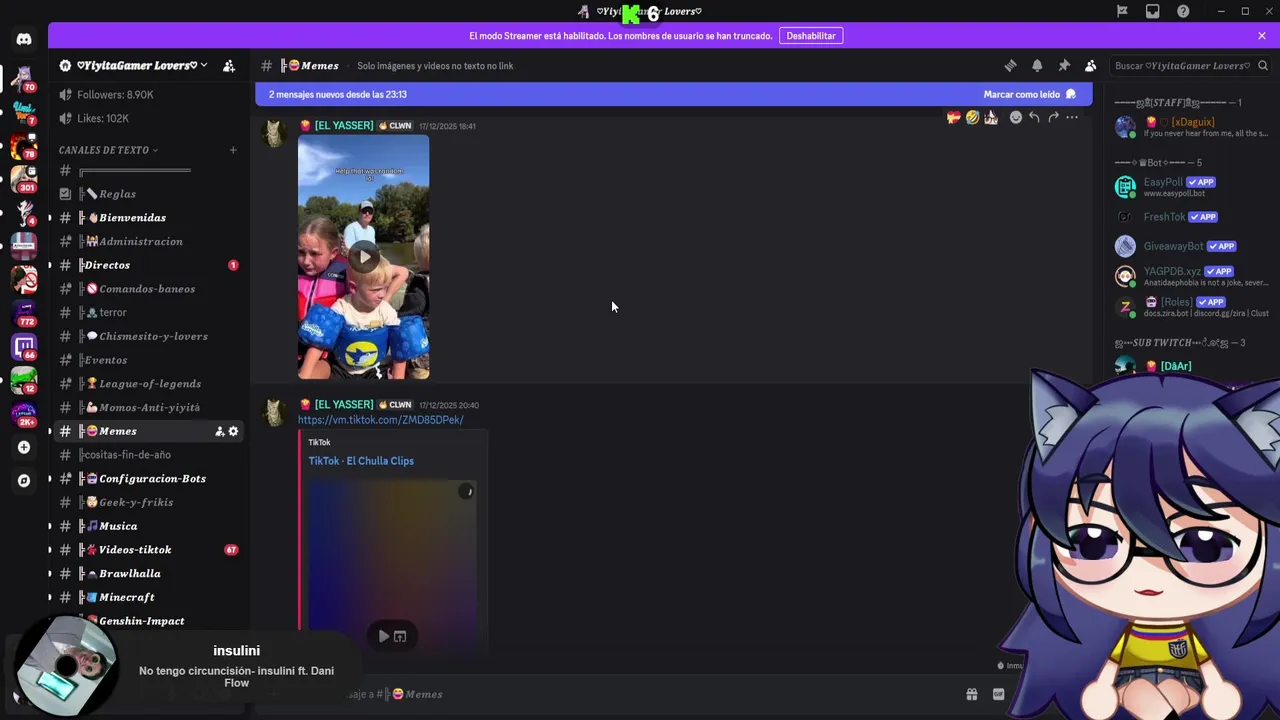
Task: Open the GIF picker icon
Action: (x=998, y=694)
